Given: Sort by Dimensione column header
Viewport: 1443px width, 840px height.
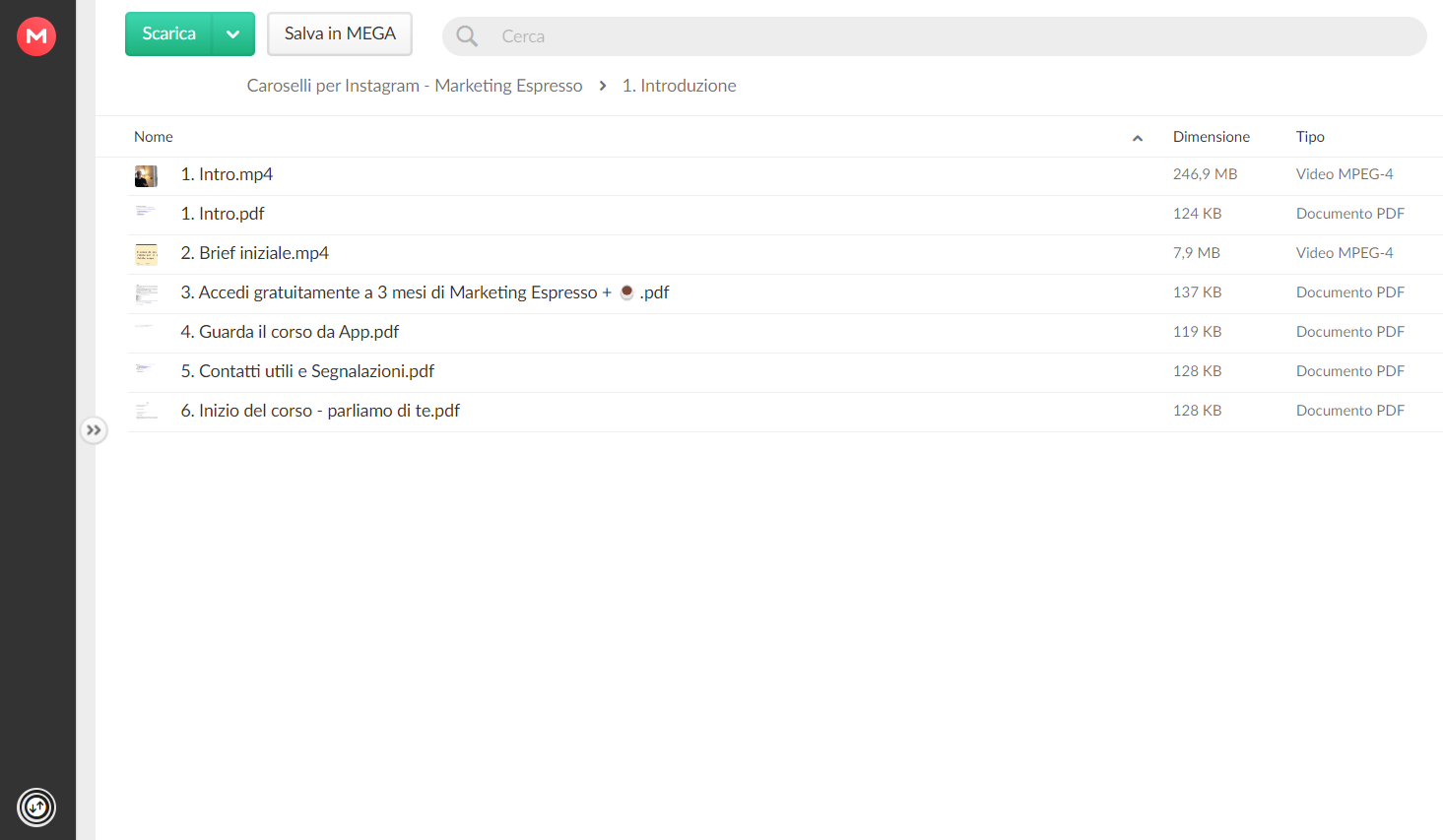Looking at the screenshot, I should point(1212,137).
